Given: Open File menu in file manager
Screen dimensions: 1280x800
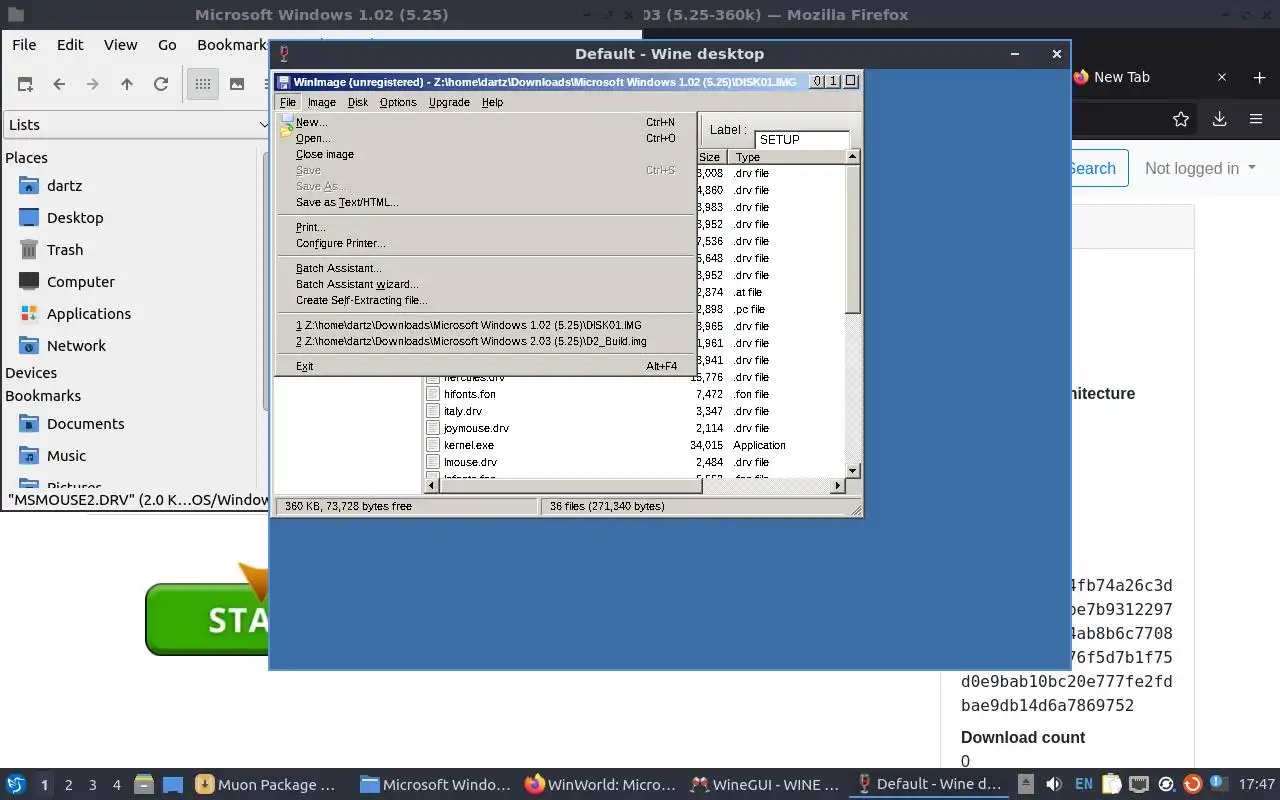Looking at the screenshot, I should (x=24, y=45).
